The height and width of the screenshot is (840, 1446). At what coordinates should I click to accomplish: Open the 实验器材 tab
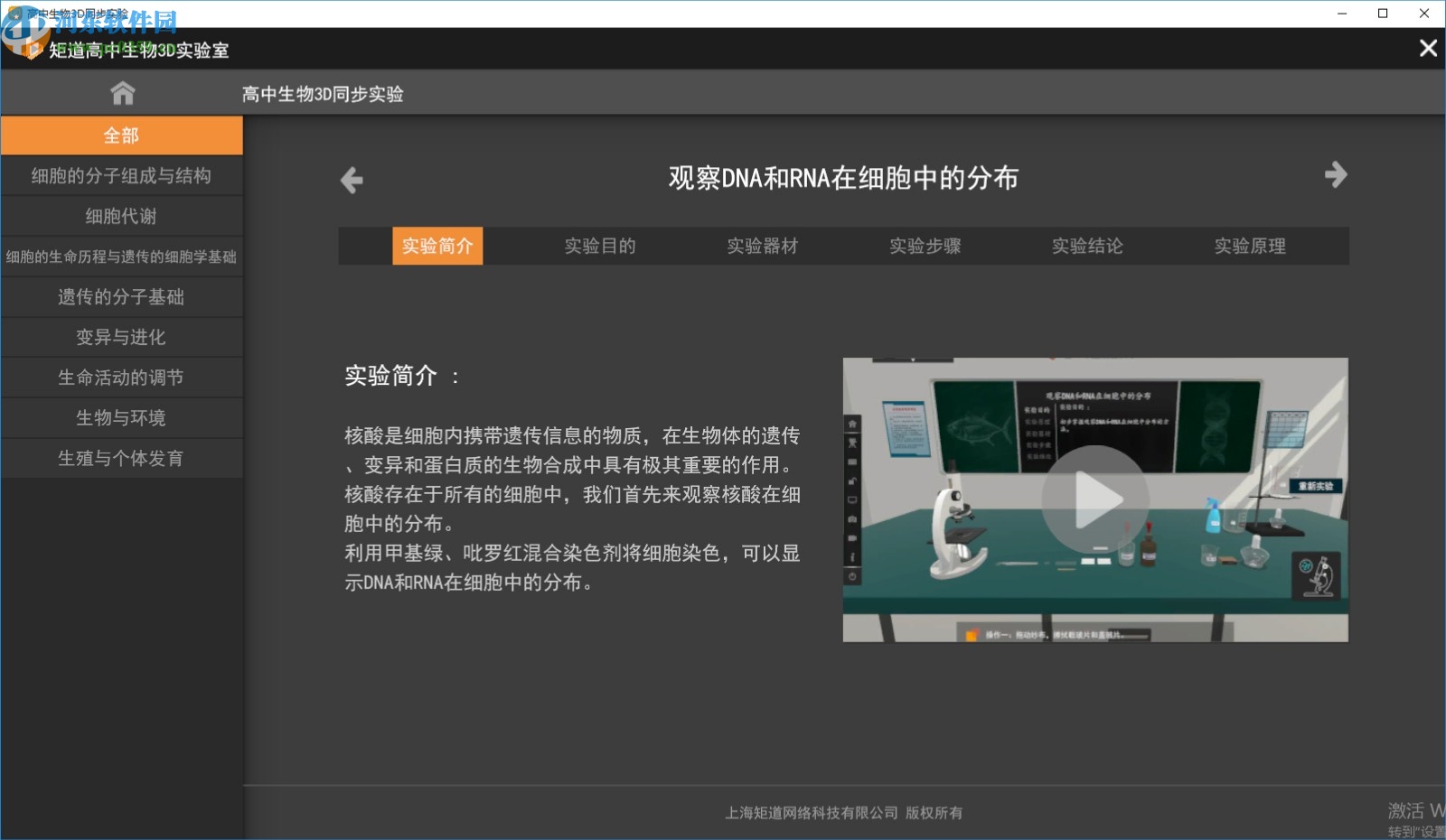[x=763, y=246]
